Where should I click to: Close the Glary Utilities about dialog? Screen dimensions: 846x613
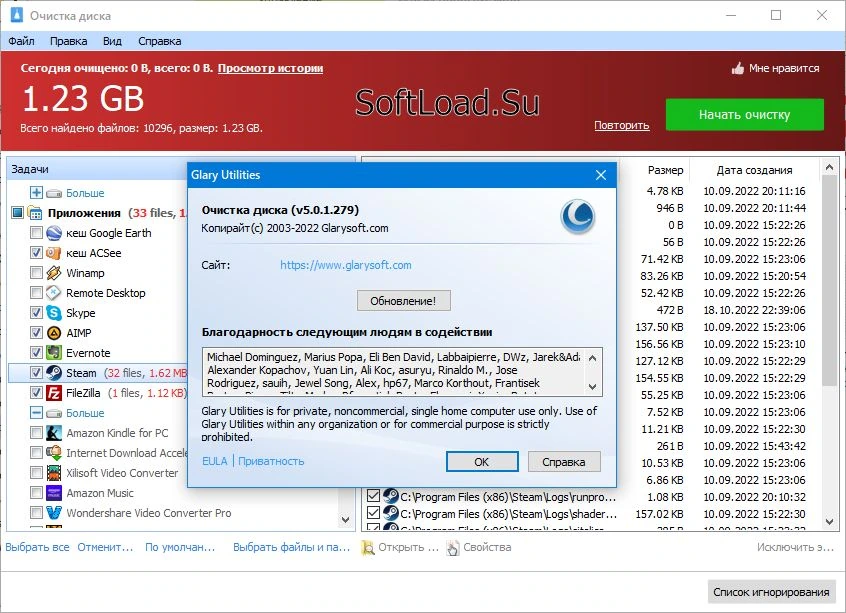[x=601, y=175]
